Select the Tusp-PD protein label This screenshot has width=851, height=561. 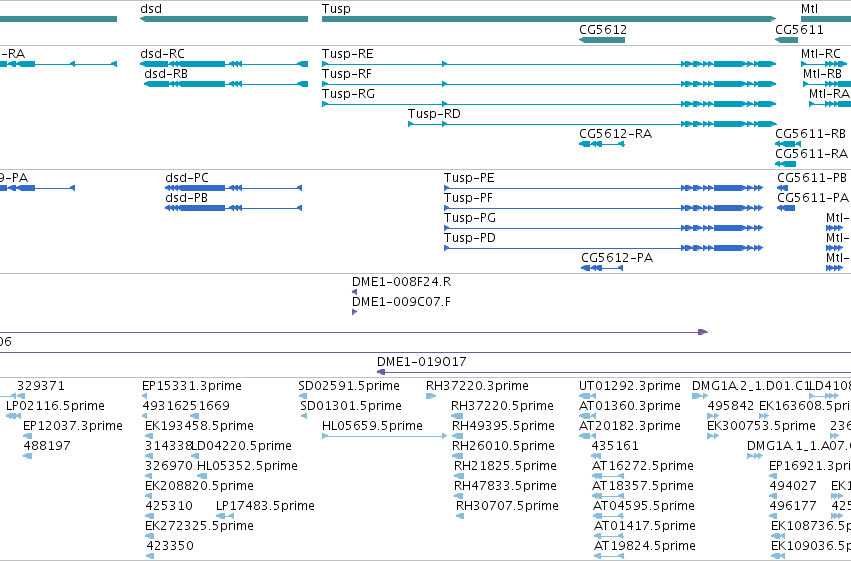tap(470, 238)
